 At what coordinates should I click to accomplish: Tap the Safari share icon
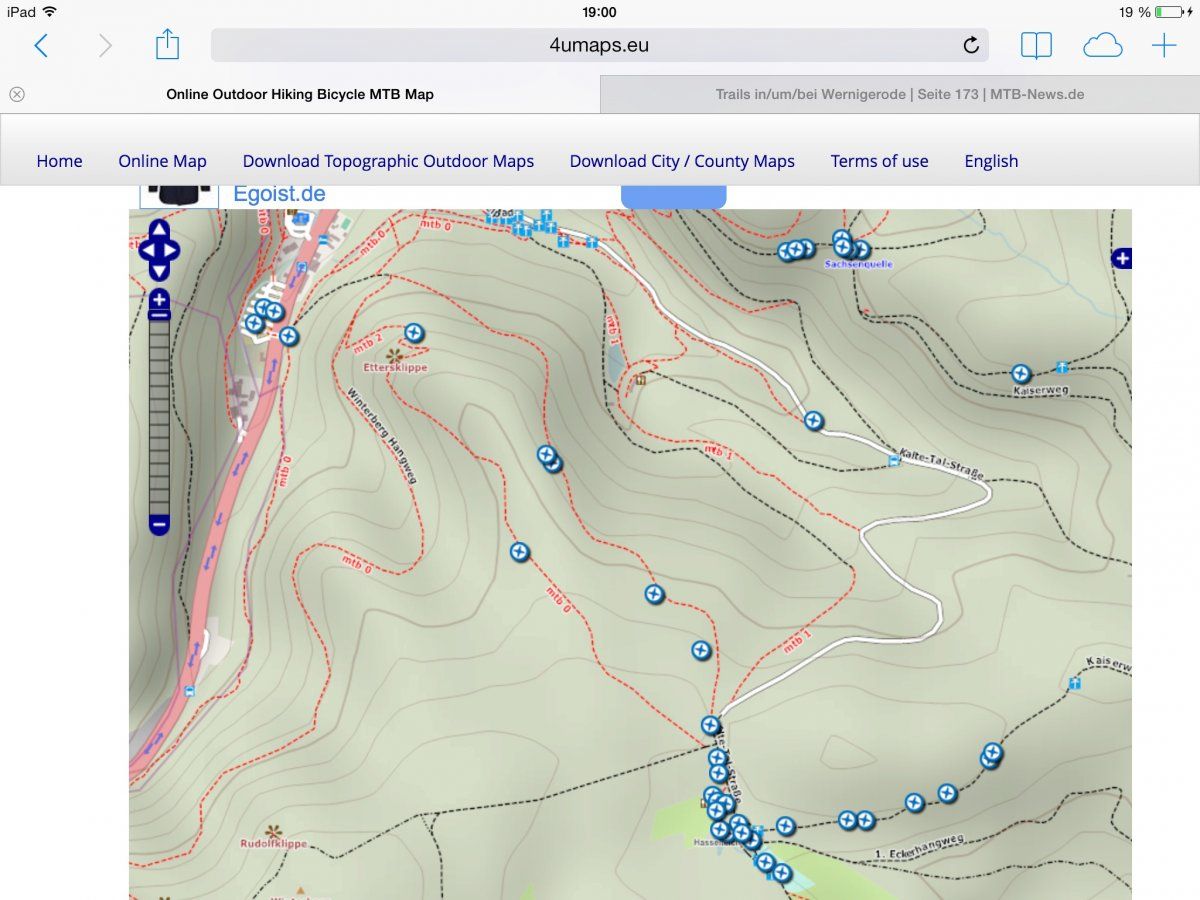pyautogui.click(x=167, y=45)
